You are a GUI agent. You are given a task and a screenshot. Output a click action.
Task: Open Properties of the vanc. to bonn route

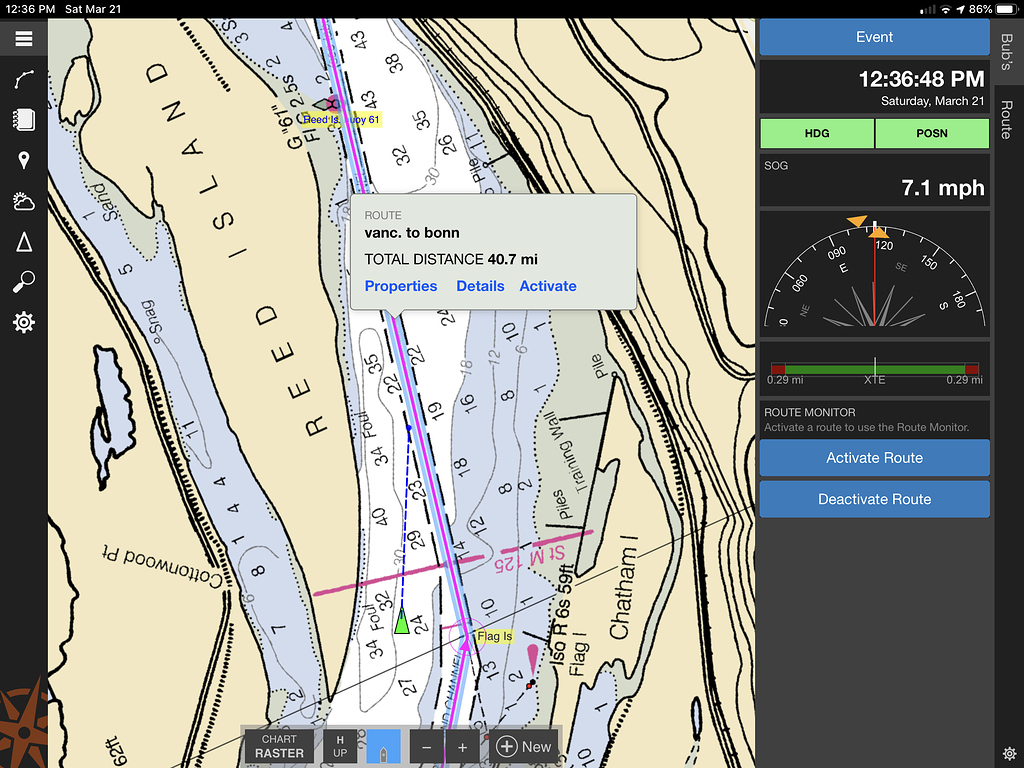click(400, 286)
